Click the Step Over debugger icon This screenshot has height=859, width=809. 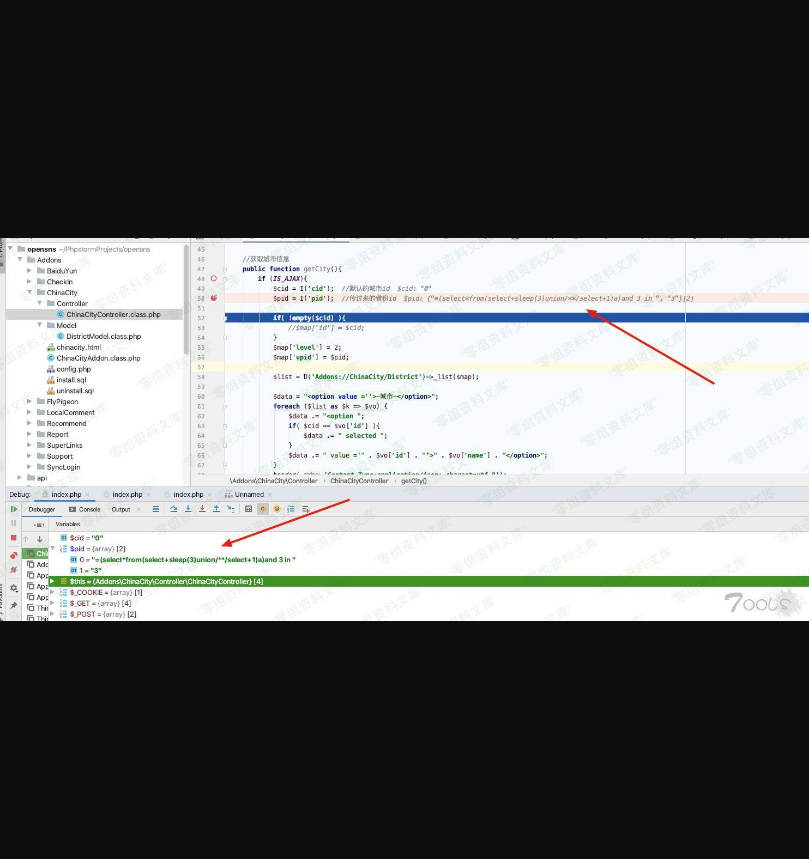pyautogui.click(x=173, y=509)
